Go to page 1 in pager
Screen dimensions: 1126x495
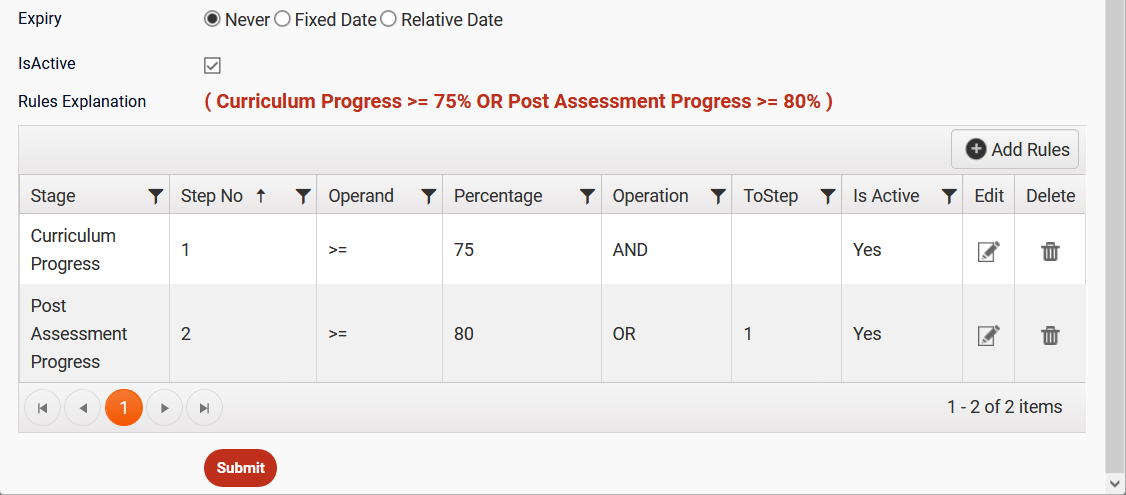[124, 408]
